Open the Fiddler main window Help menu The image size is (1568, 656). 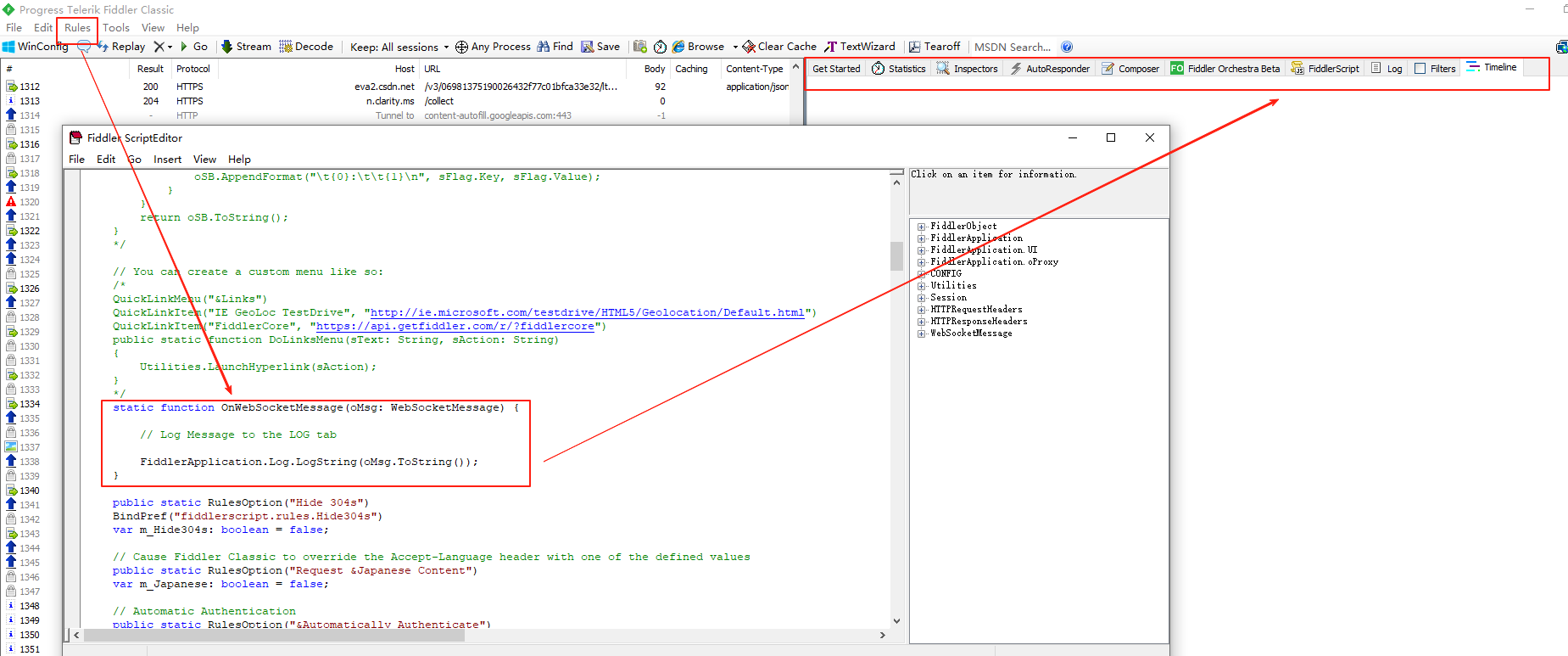187,27
